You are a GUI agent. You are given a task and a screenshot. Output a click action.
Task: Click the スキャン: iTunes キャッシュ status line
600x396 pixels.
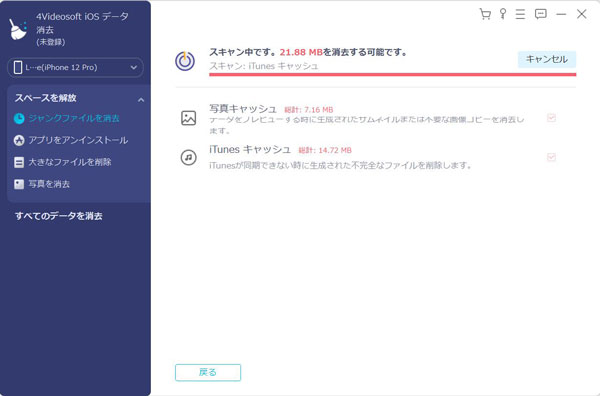tap(264, 66)
